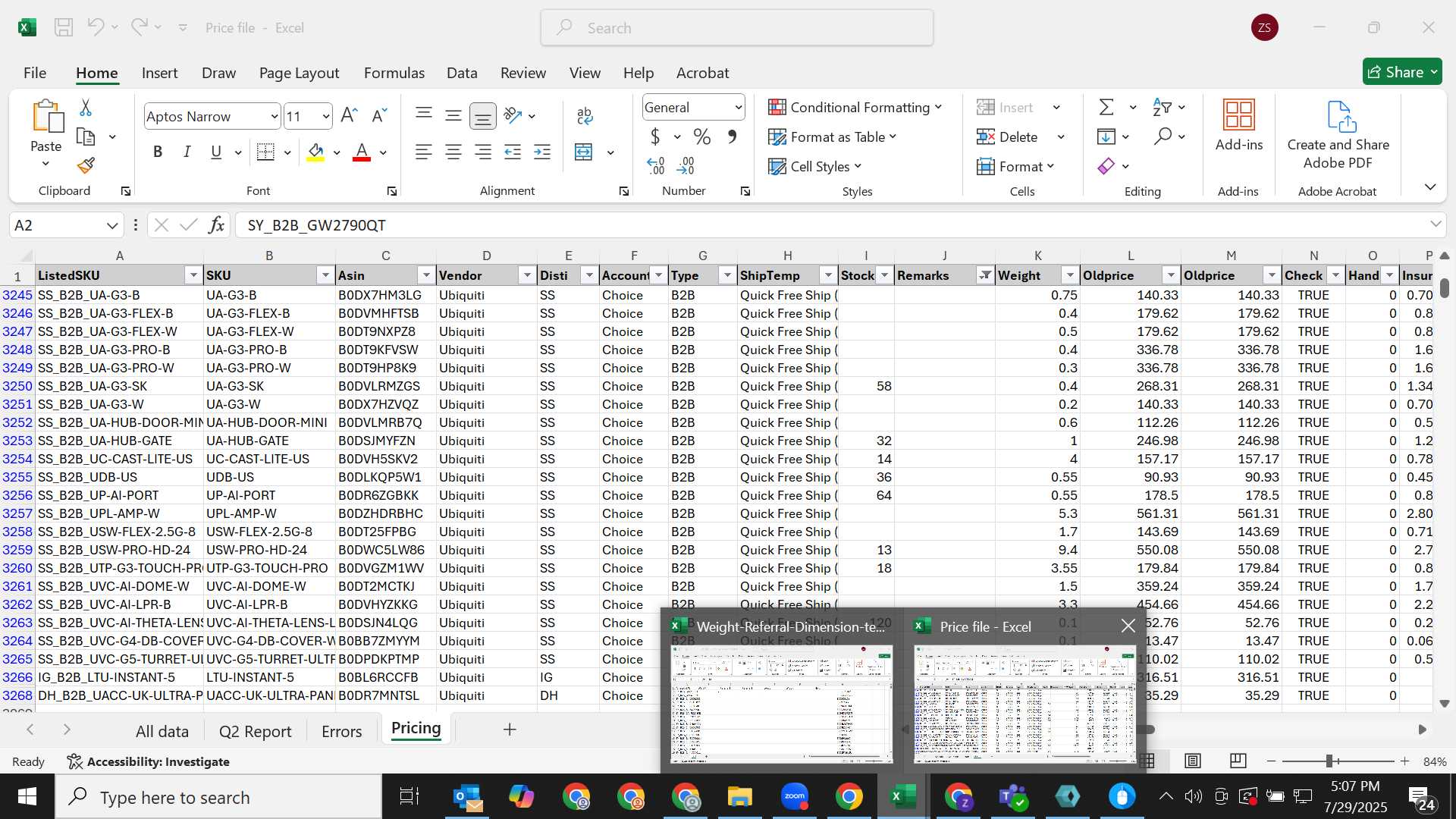Open the font size dropdown

tap(326, 116)
